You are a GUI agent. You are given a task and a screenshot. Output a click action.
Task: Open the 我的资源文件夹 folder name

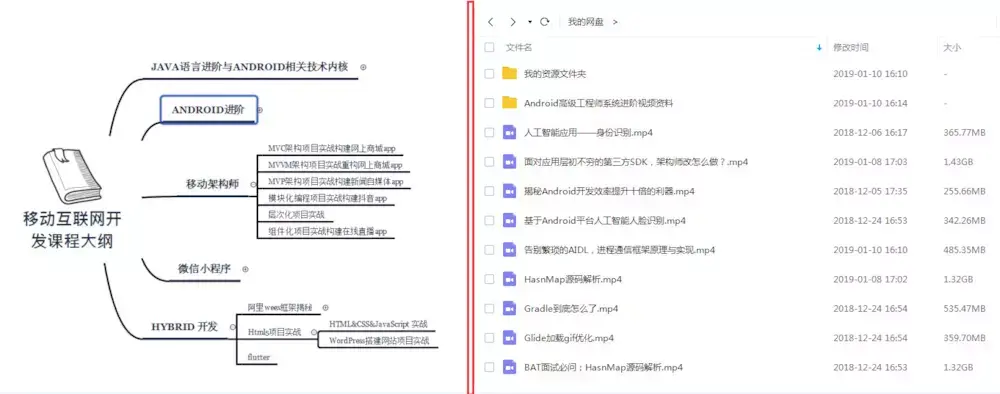pyautogui.click(x=555, y=74)
